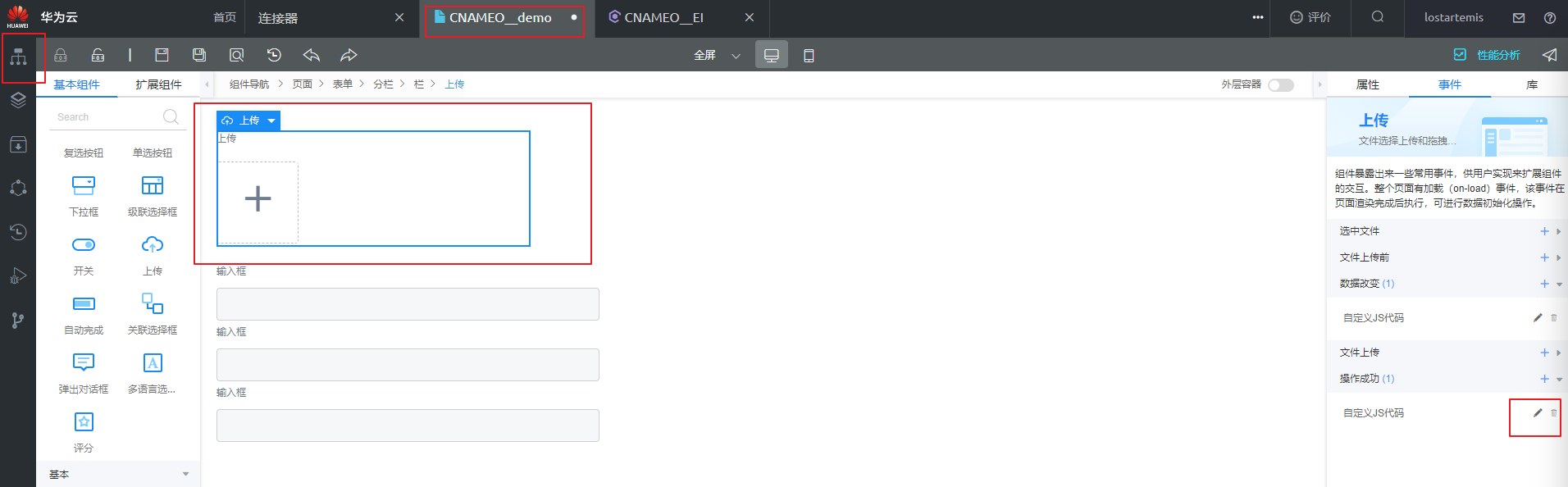Open the 连接器 tab

[278, 17]
